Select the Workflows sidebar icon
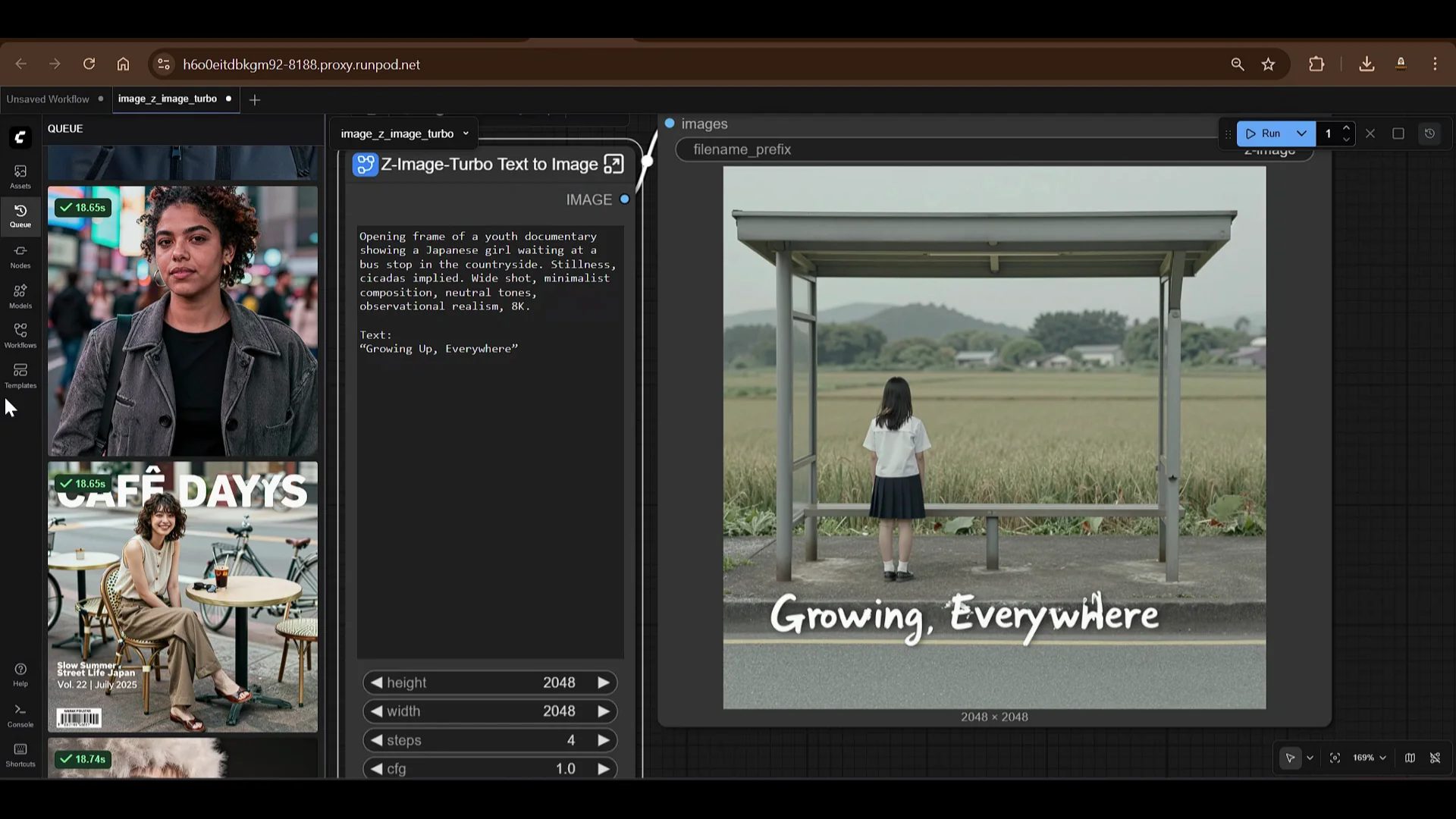The height and width of the screenshot is (819, 1456). click(20, 334)
